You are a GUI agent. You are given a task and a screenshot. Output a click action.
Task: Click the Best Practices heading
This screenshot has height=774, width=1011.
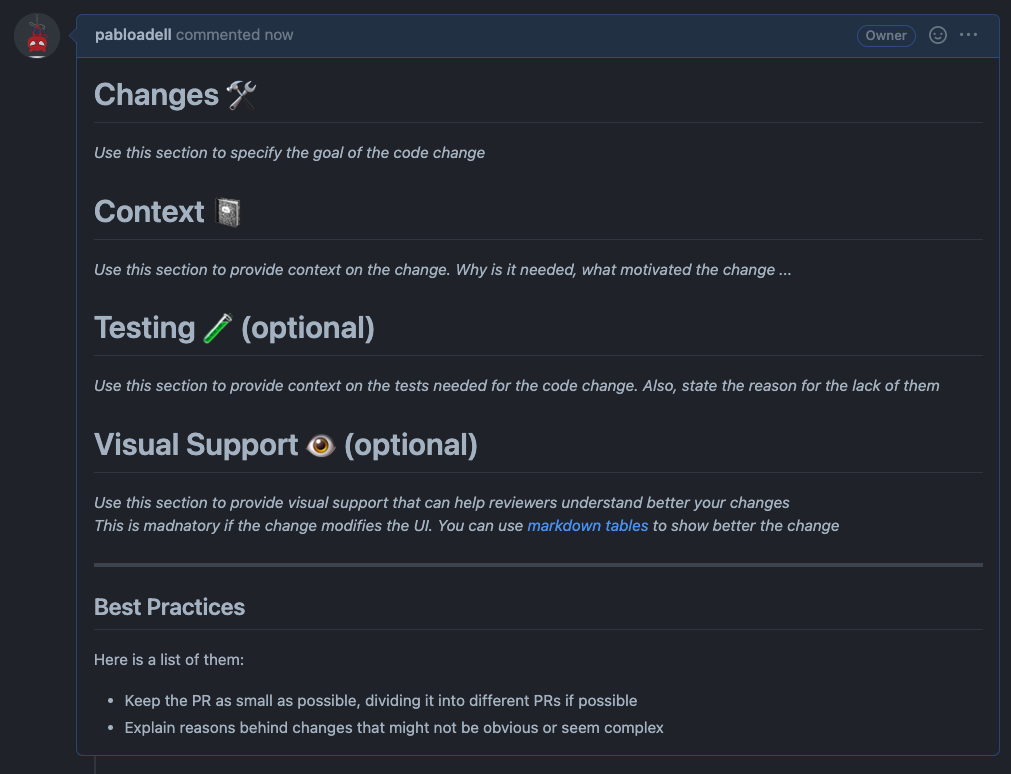[x=169, y=607]
